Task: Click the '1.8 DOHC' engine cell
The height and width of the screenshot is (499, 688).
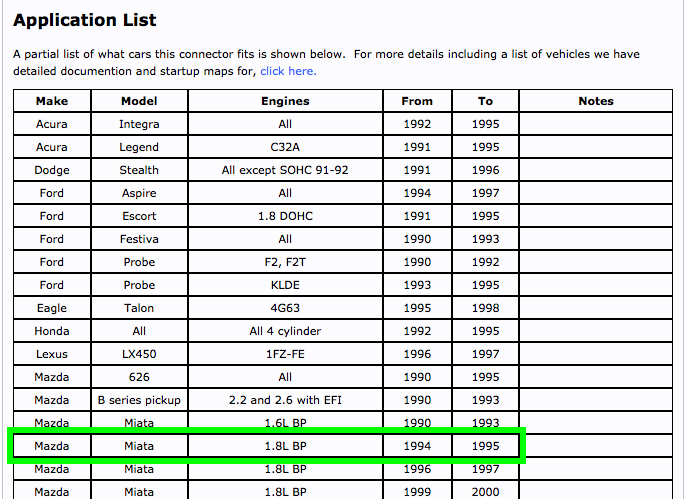Action: tap(285, 216)
